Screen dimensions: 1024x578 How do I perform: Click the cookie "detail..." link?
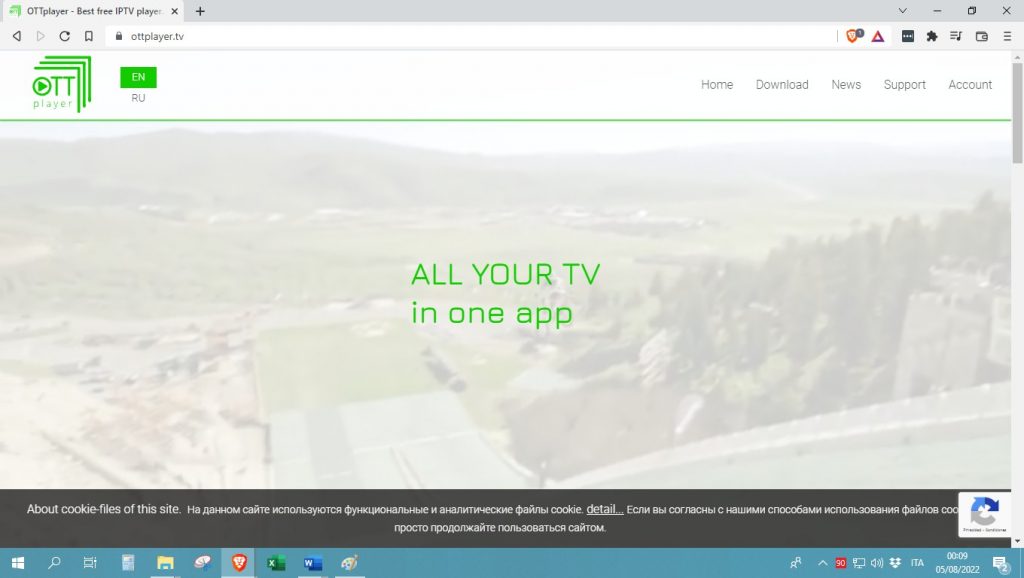click(x=604, y=509)
